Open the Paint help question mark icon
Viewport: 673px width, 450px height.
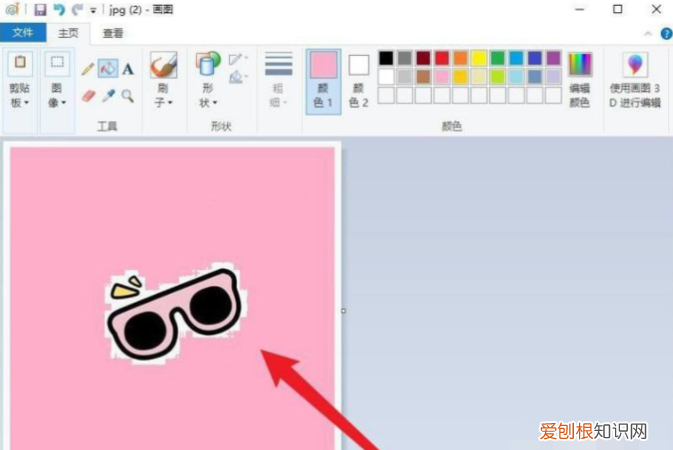tap(666, 33)
